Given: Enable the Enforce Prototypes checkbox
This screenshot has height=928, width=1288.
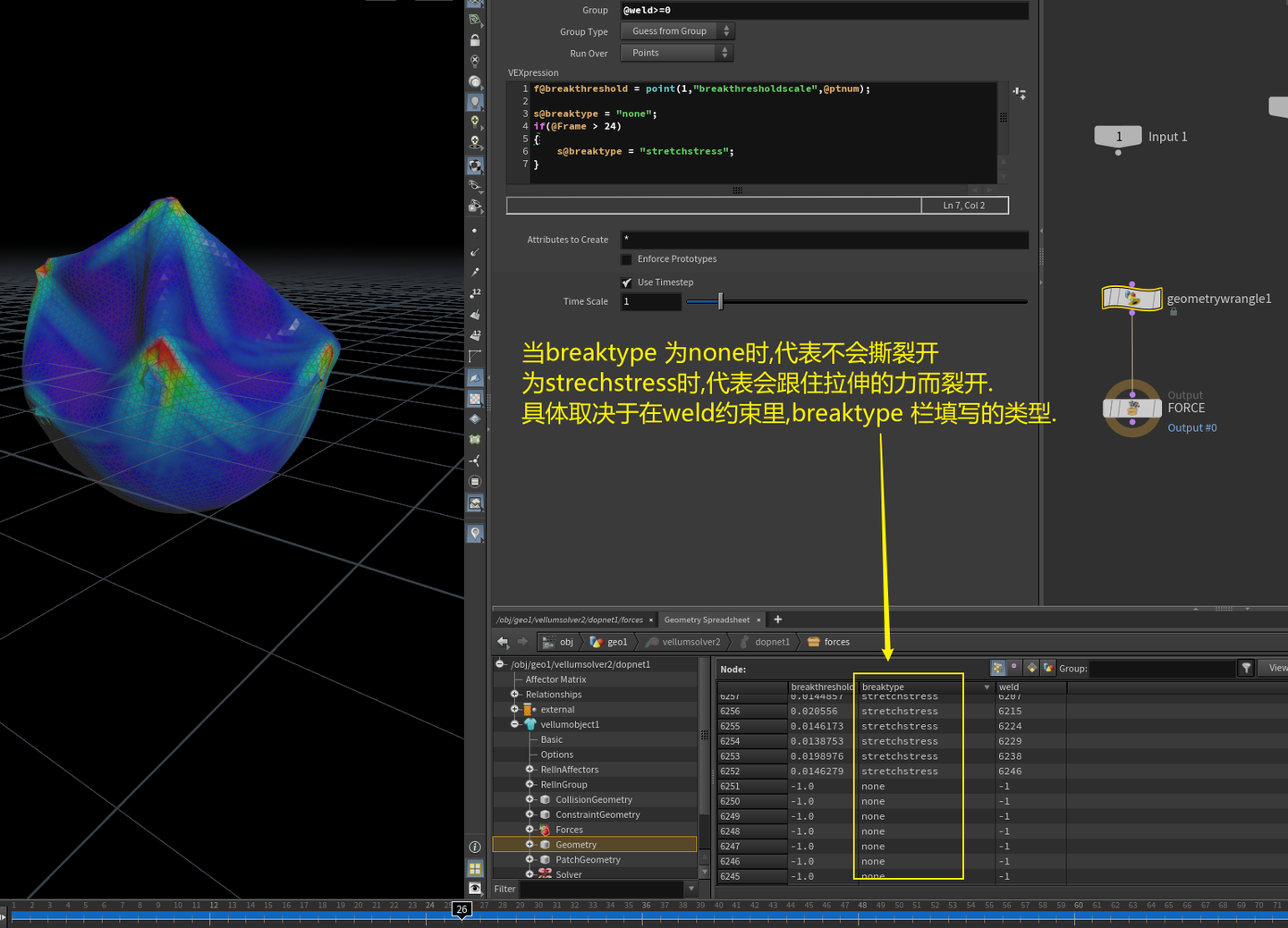Looking at the screenshot, I should click(626, 259).
